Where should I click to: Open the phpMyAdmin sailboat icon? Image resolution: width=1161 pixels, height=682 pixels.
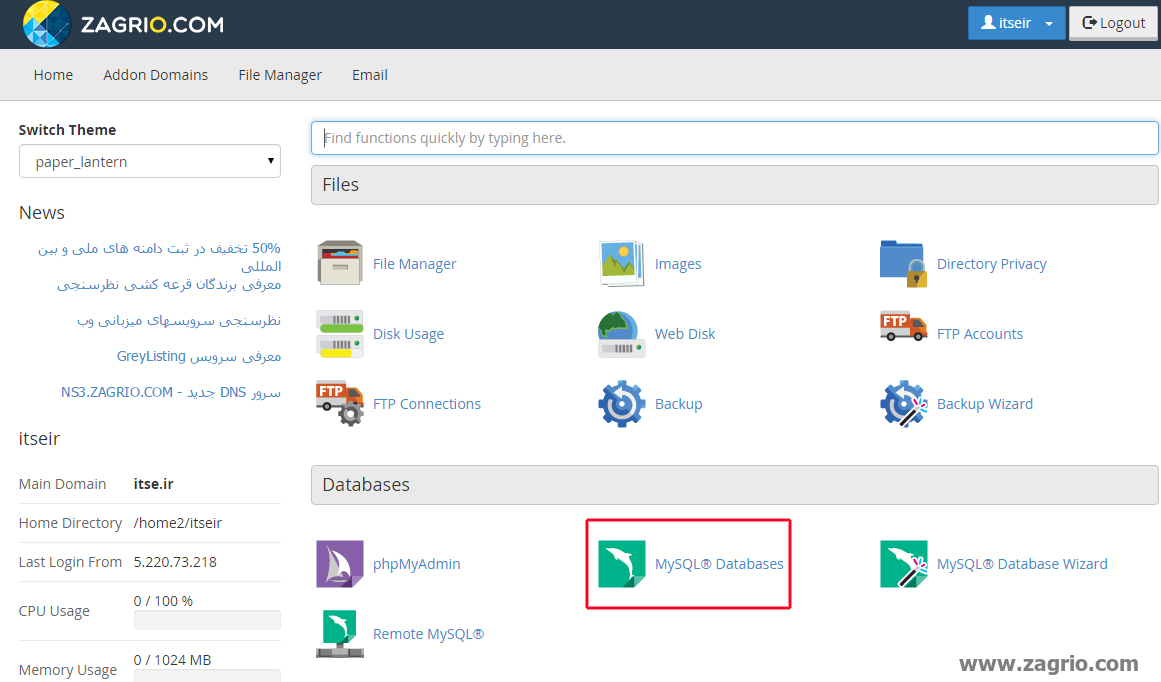[x=340, y=564]
